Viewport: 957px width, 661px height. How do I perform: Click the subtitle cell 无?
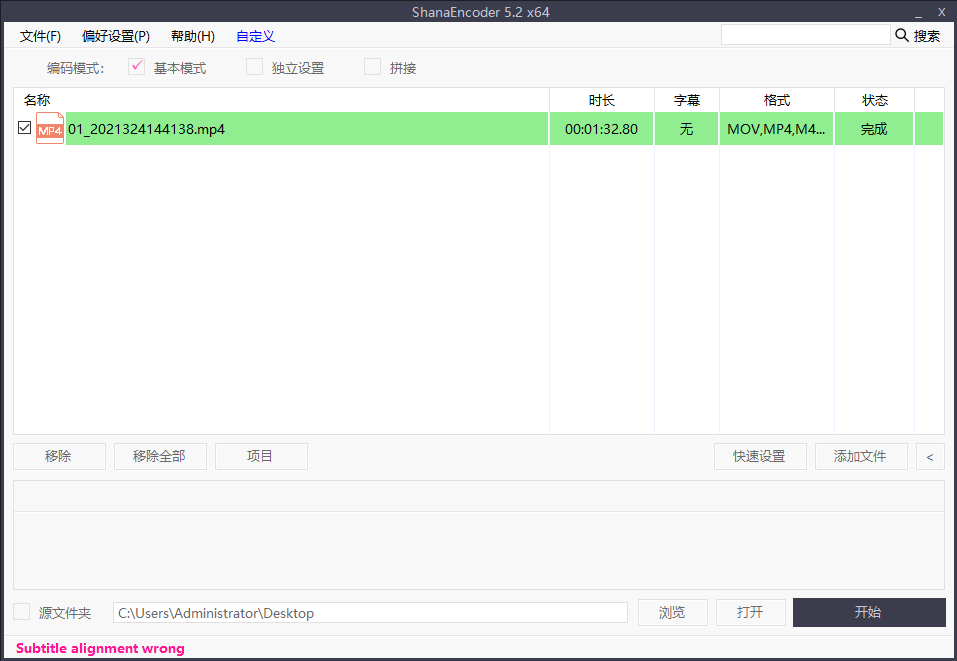point(687,129)
